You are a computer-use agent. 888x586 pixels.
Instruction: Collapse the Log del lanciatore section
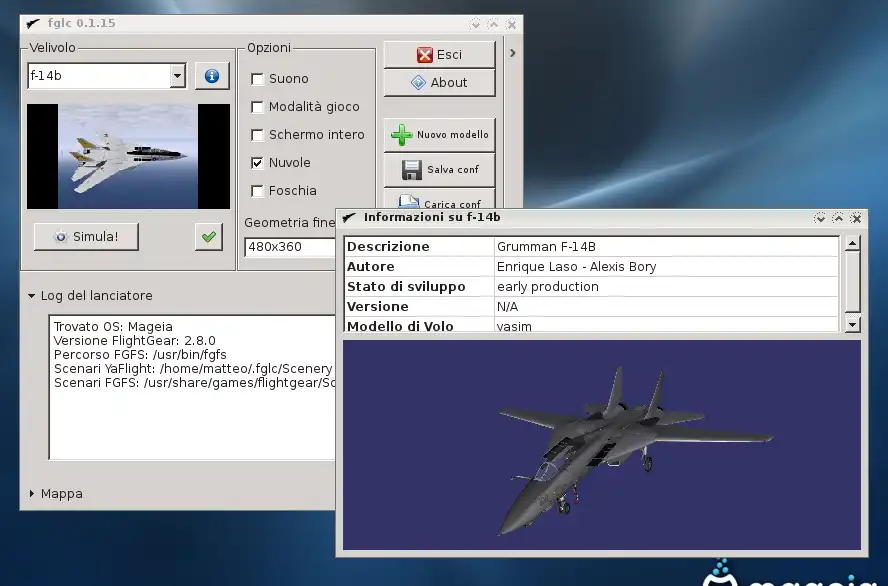point(32,296)
